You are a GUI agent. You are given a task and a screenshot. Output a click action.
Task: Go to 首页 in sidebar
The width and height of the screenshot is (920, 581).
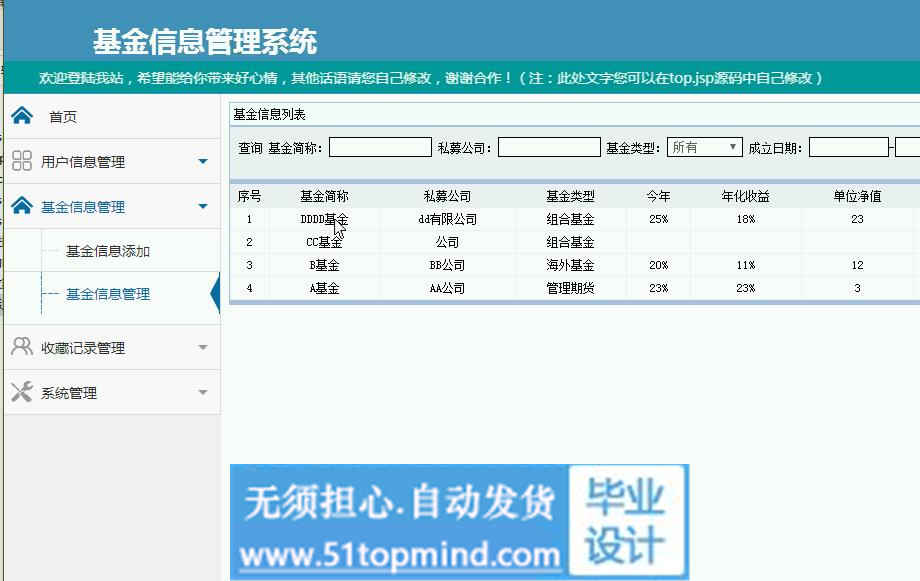pos(63,117)
